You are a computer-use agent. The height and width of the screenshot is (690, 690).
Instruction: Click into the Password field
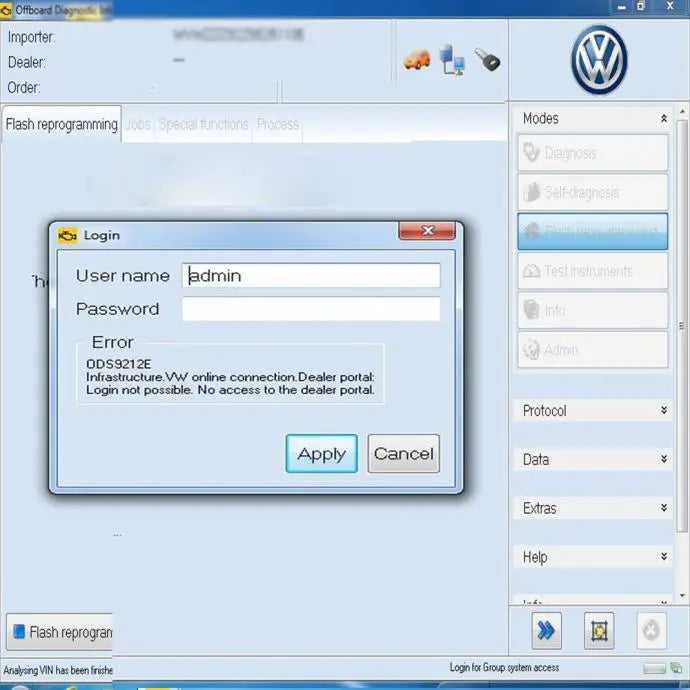coord(311,308)
